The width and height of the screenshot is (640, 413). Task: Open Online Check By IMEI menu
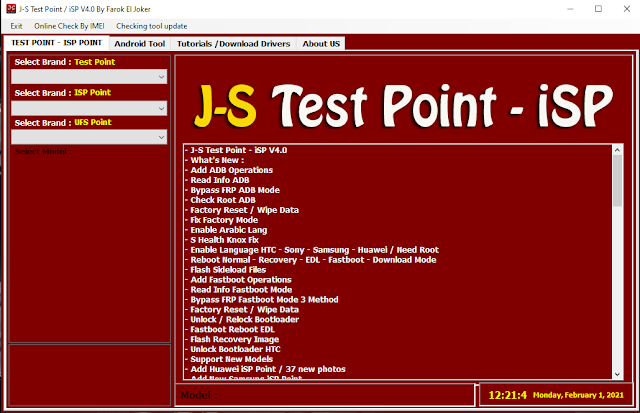[69, 26]
